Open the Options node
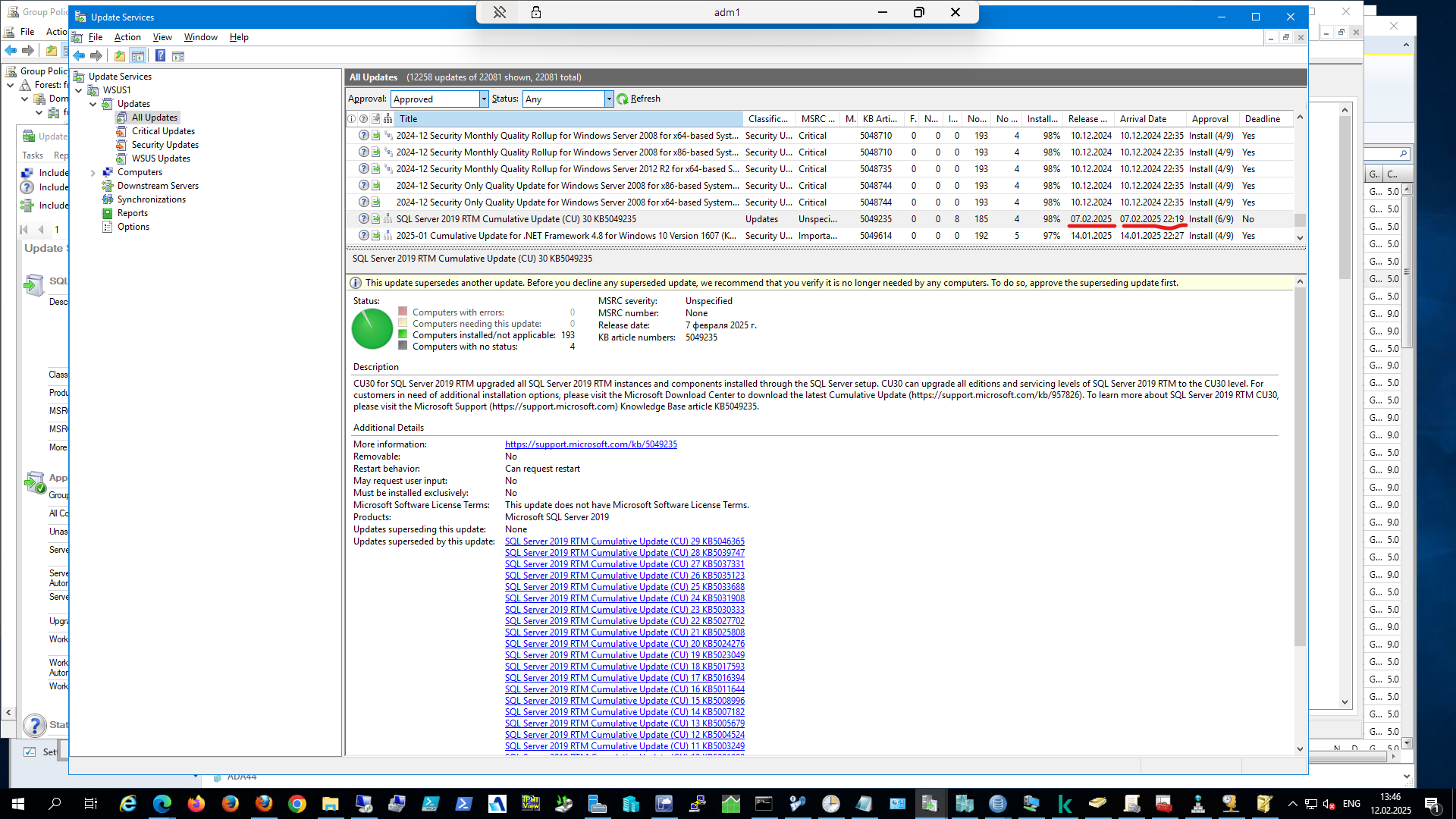This screenshot has width=1456, height=819. tap(133, 227)
